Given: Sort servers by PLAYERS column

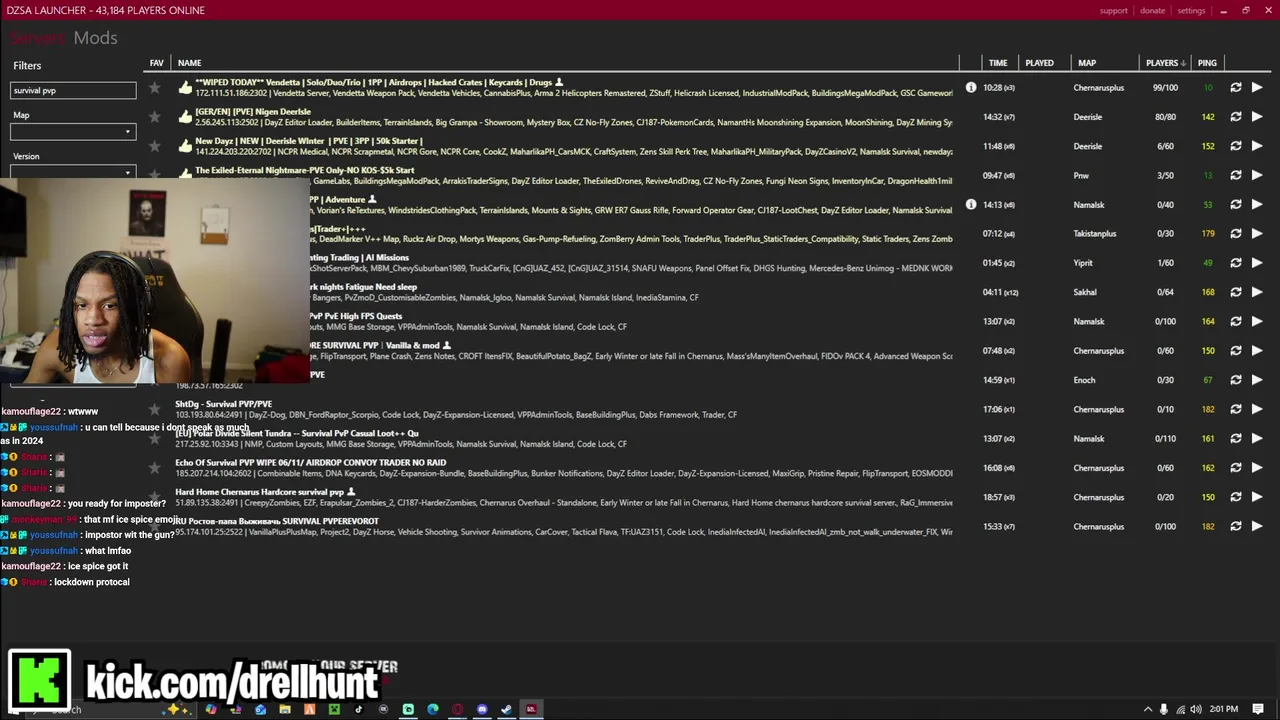Looking at the screenshot, I should coord(1166,63).
